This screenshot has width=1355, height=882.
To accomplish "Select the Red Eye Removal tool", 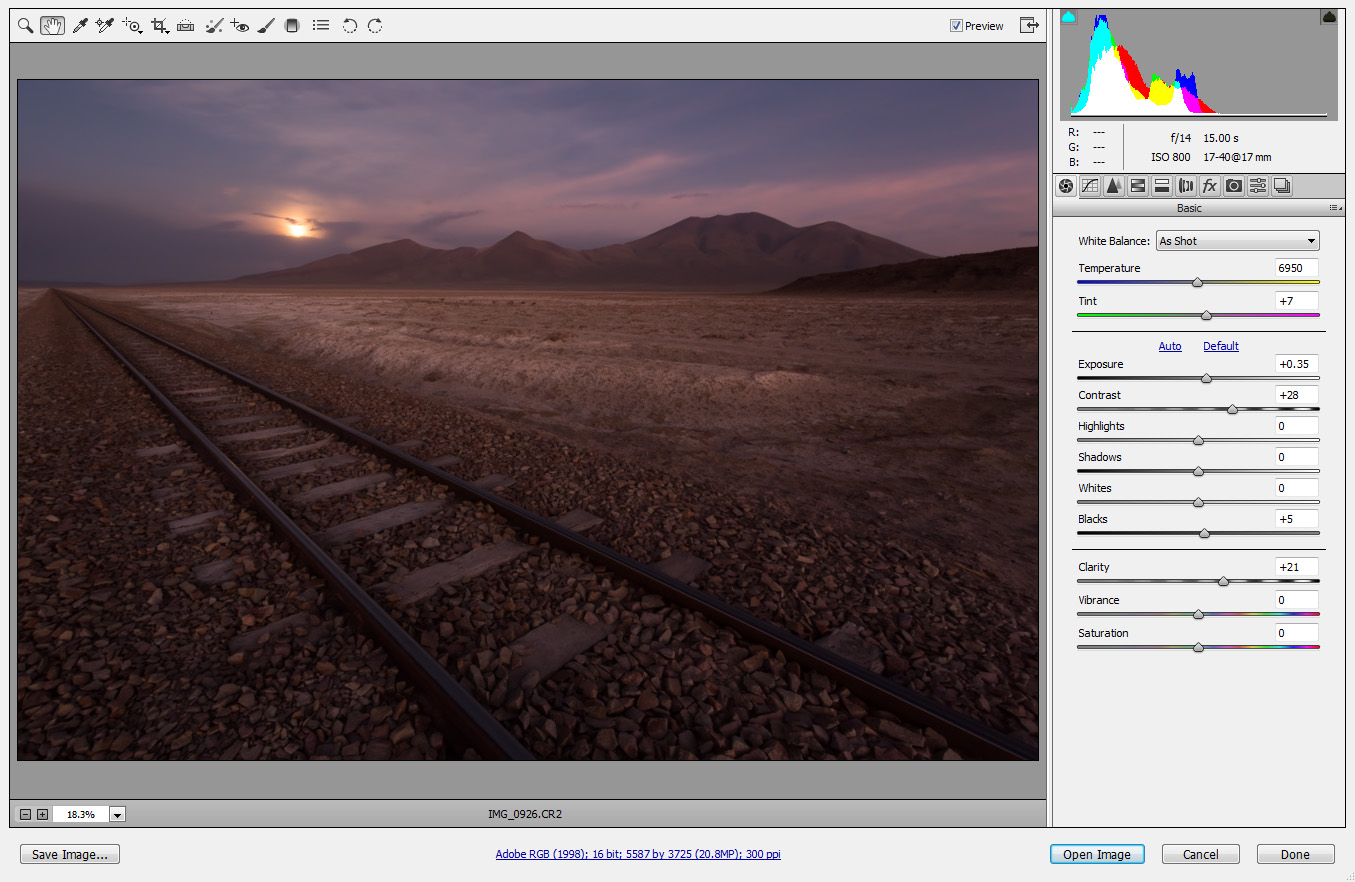I will [x=239, y=26].
